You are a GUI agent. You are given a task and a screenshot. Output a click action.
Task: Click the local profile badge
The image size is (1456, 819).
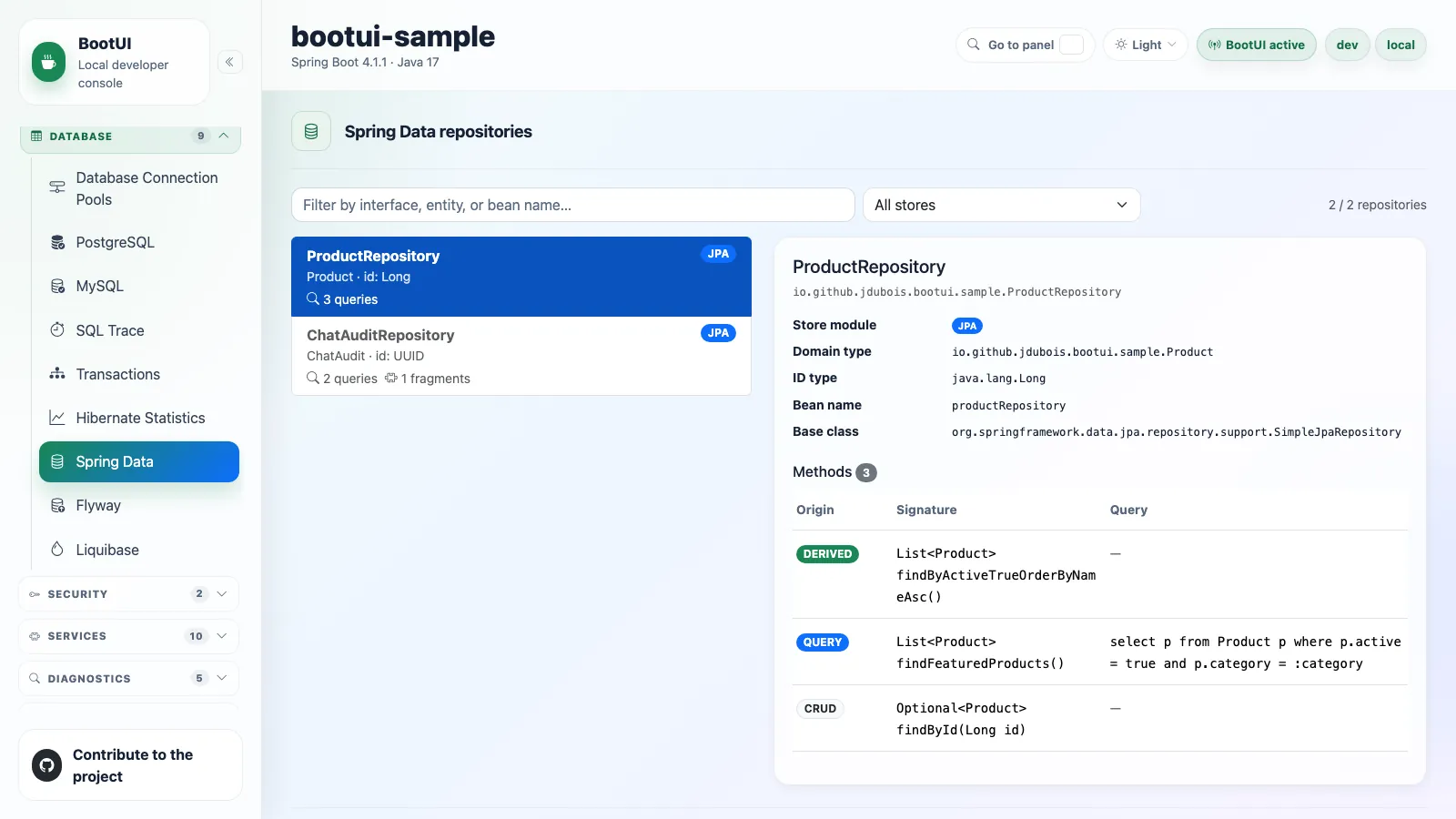(x=1400, y=45)
